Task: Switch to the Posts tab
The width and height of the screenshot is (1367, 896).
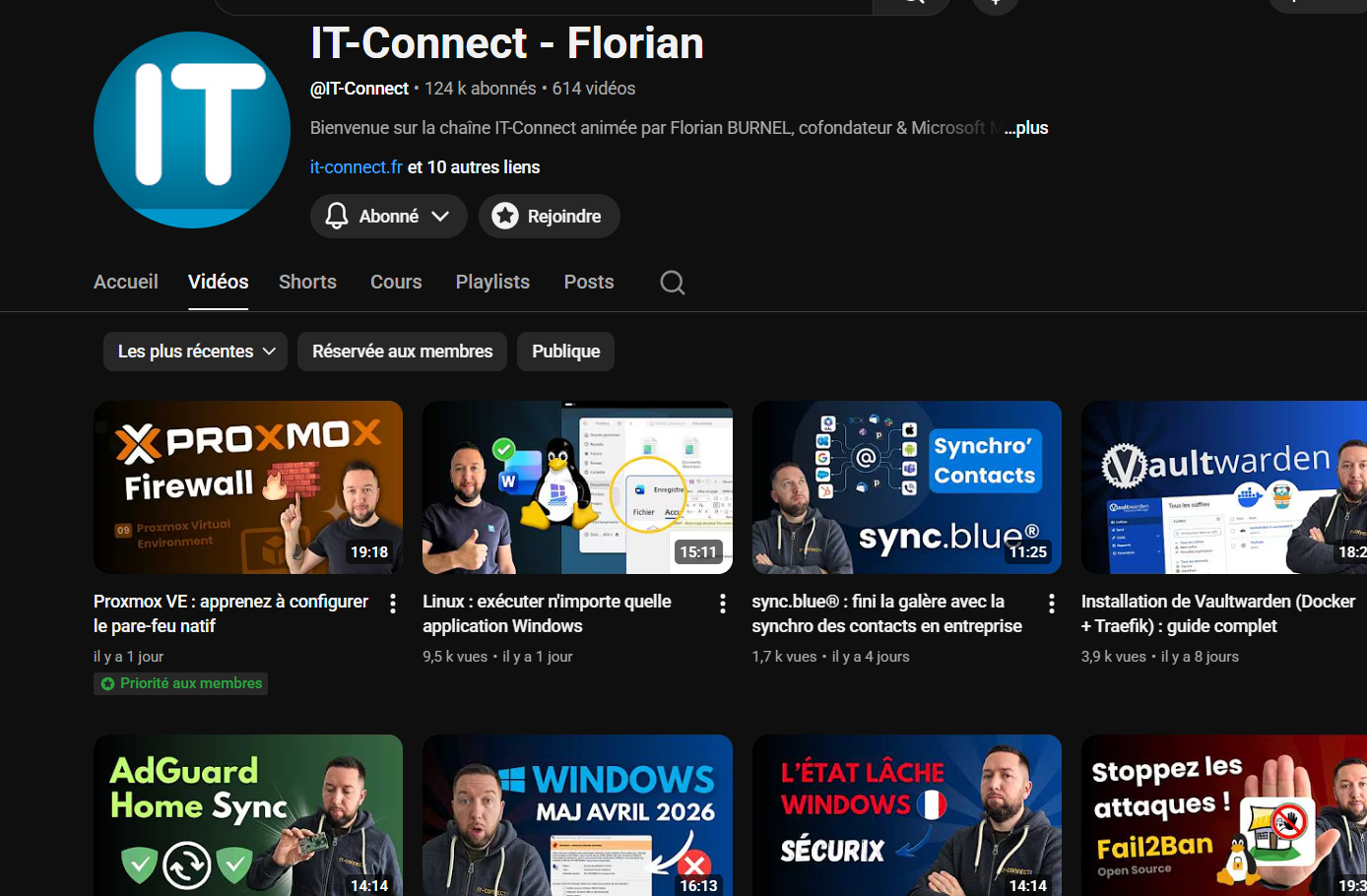Action: (x=589, y=282)
